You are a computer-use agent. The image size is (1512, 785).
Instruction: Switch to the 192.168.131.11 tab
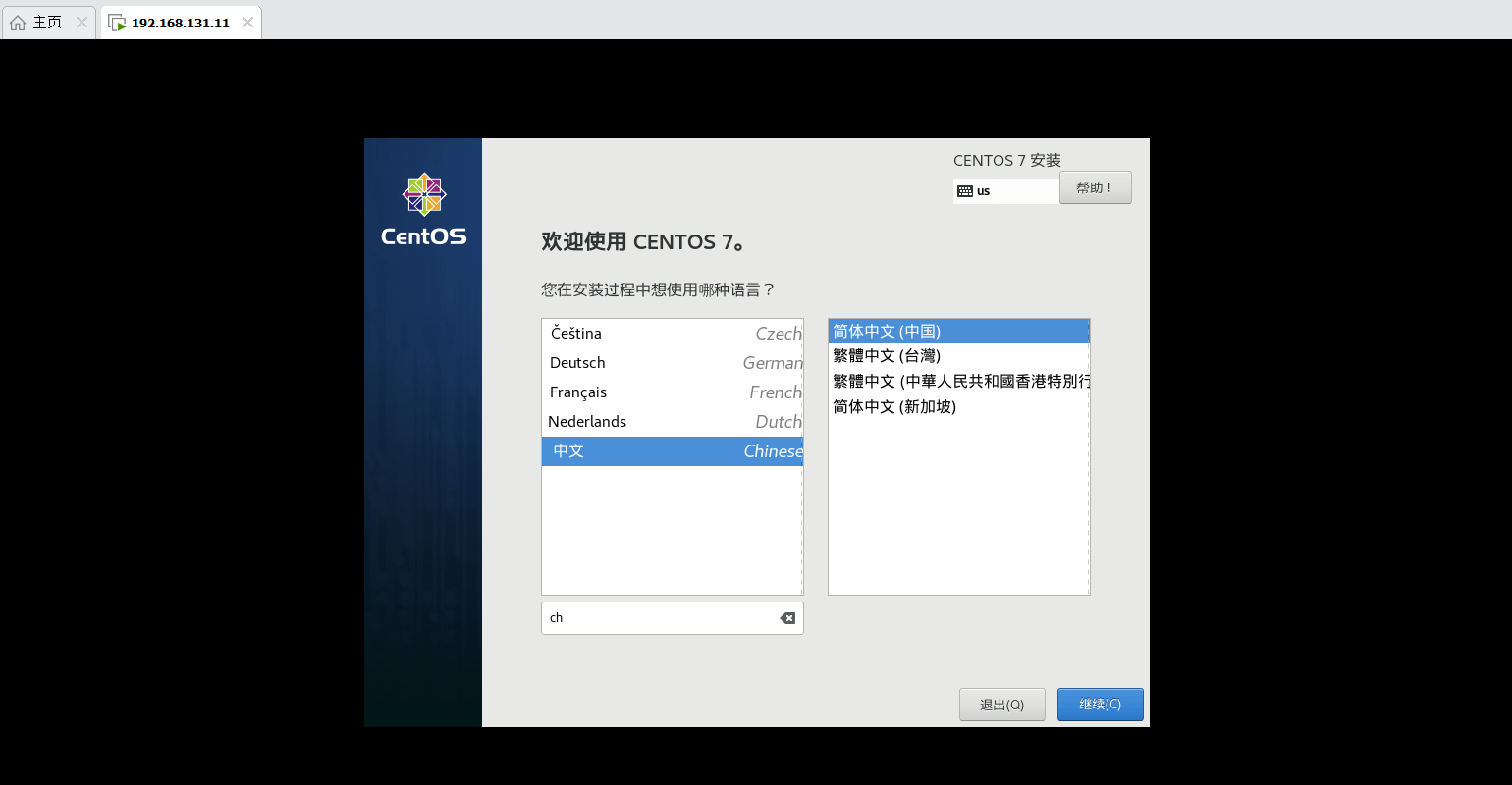(180, 23)
